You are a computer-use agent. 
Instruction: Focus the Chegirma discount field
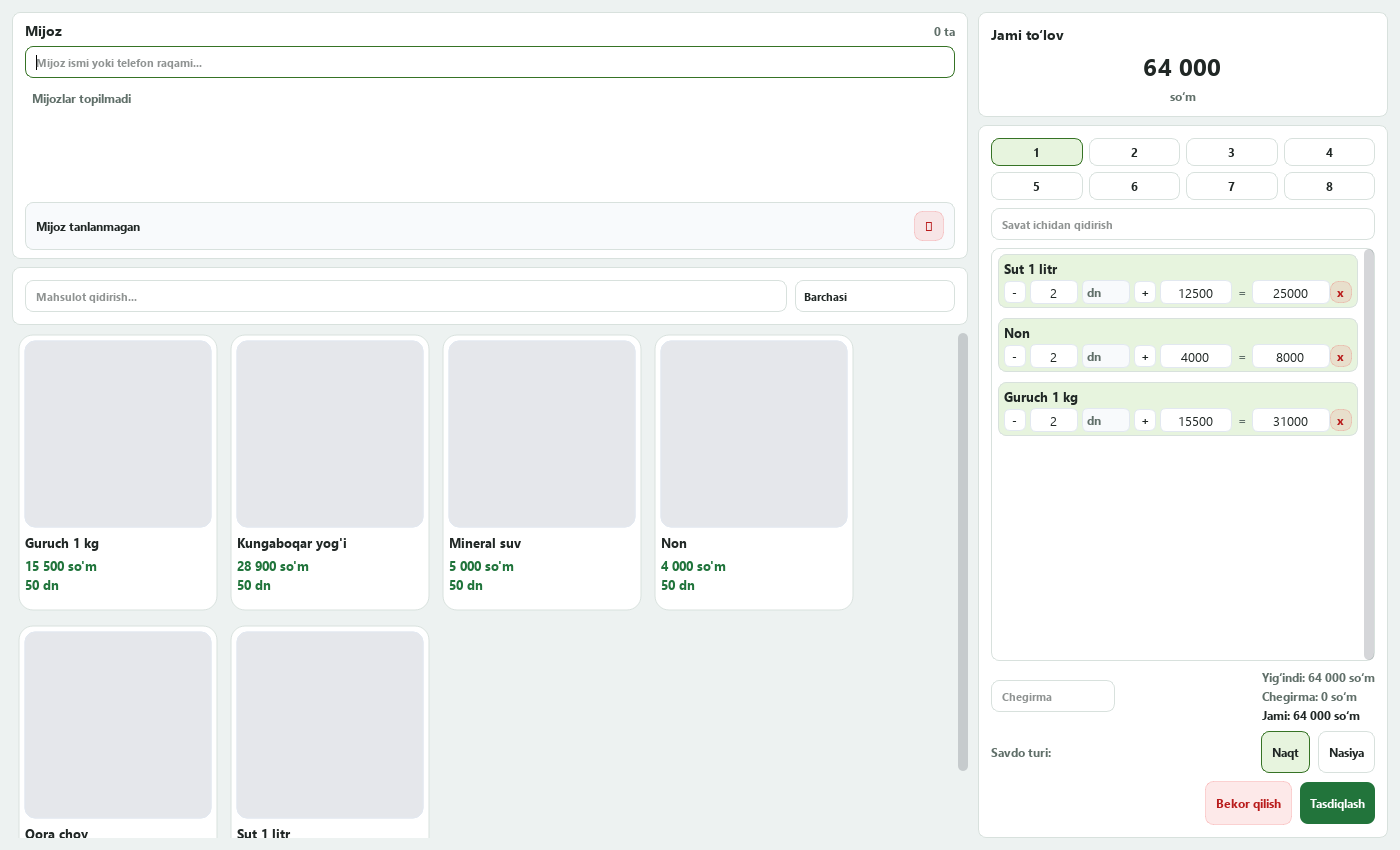tap(1053, 696)
